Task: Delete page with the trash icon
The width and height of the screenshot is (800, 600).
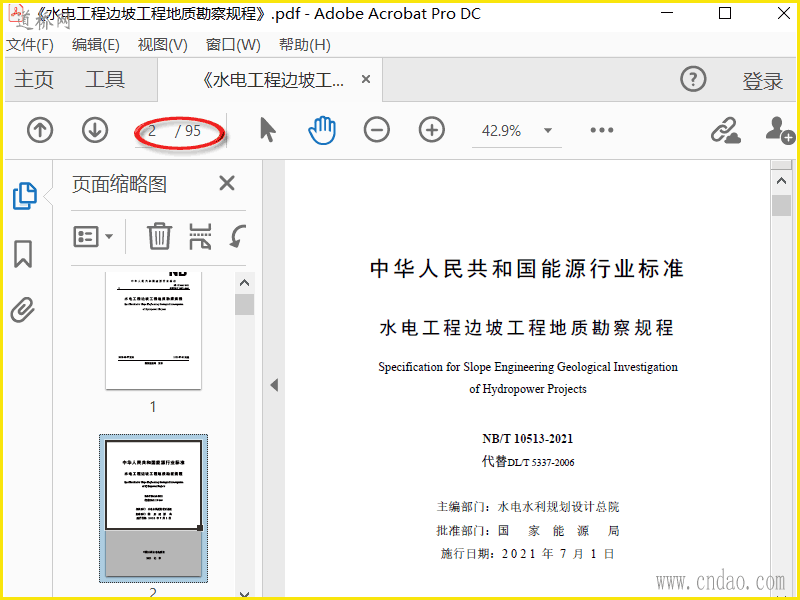Action: (x=159, y=236)
